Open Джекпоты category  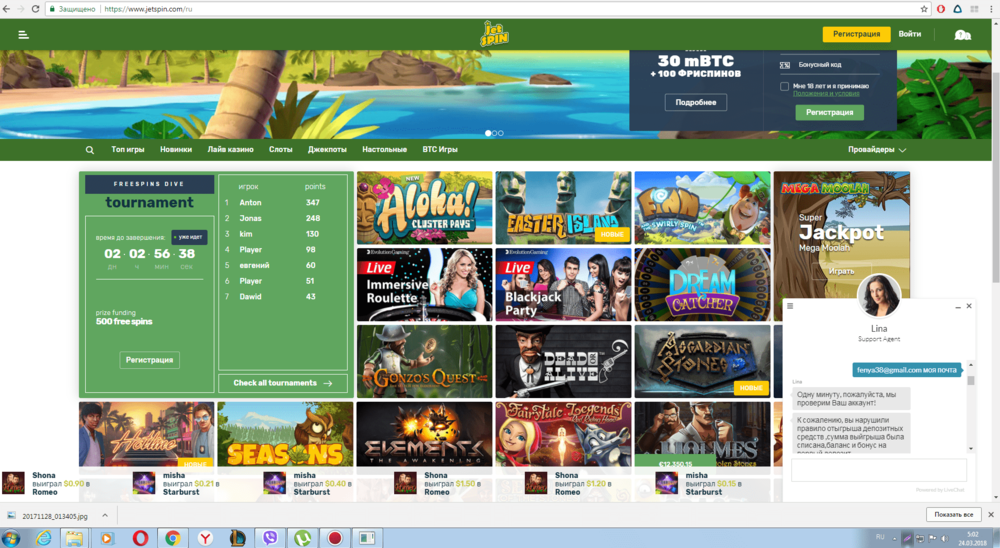[327, 149]
